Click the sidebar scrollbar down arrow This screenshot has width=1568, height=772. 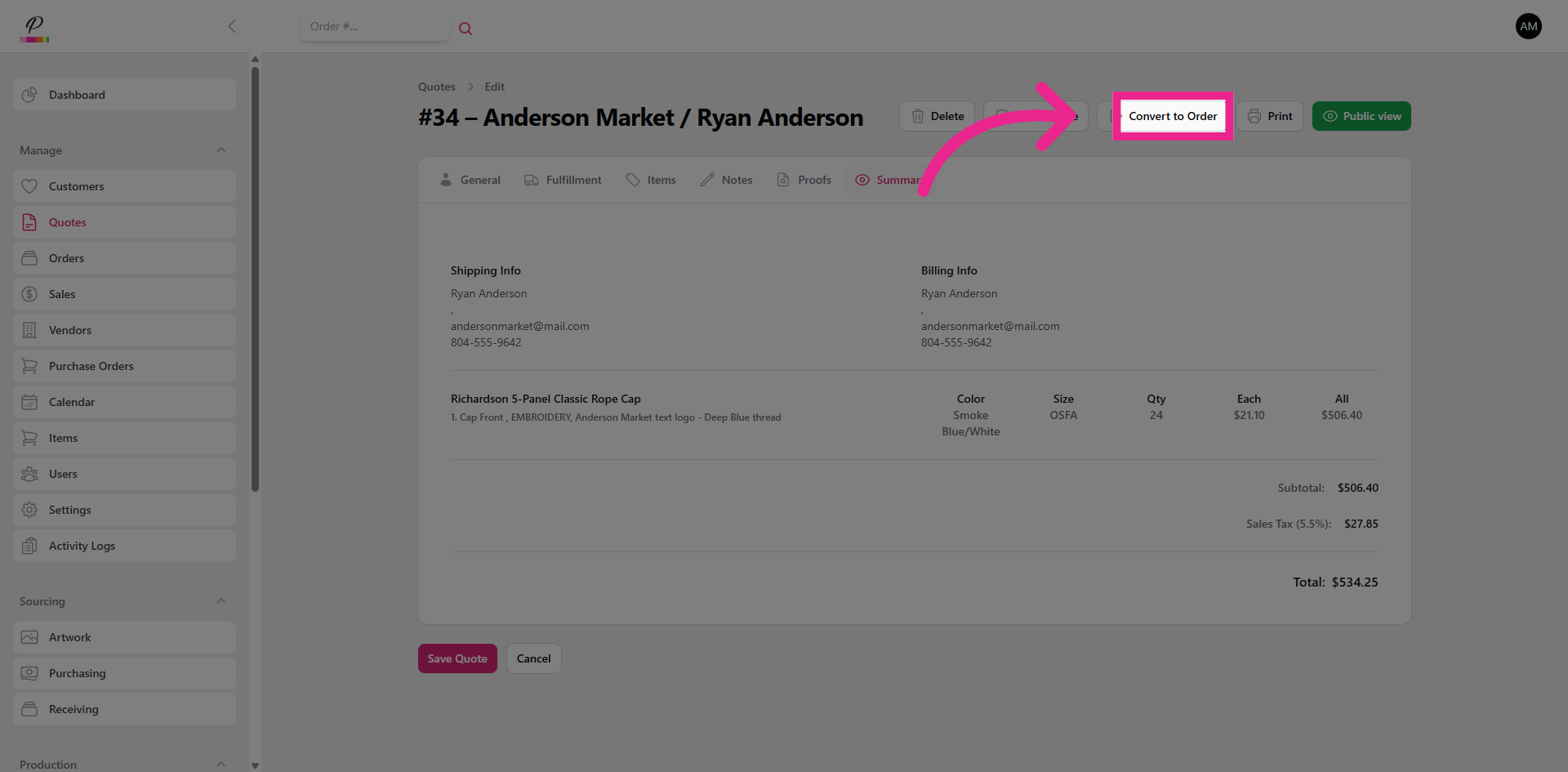pyautogui.click(x=255, y=765)
